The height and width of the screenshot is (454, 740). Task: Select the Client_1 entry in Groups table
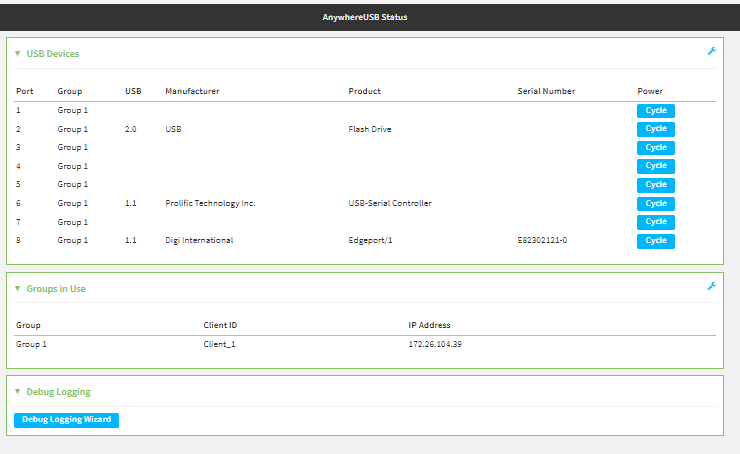pyautogui.click(x=219, y=344)
